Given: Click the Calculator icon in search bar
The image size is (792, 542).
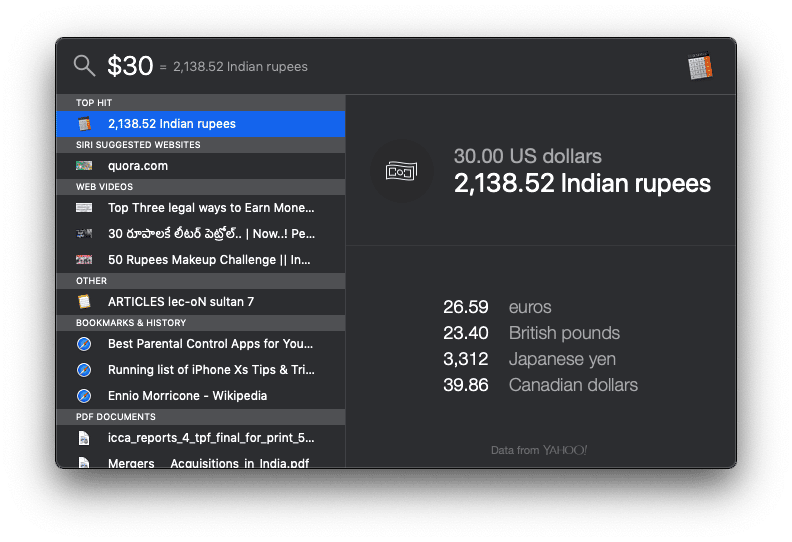Looking at the screenshot, I should [x=700, y=66].
